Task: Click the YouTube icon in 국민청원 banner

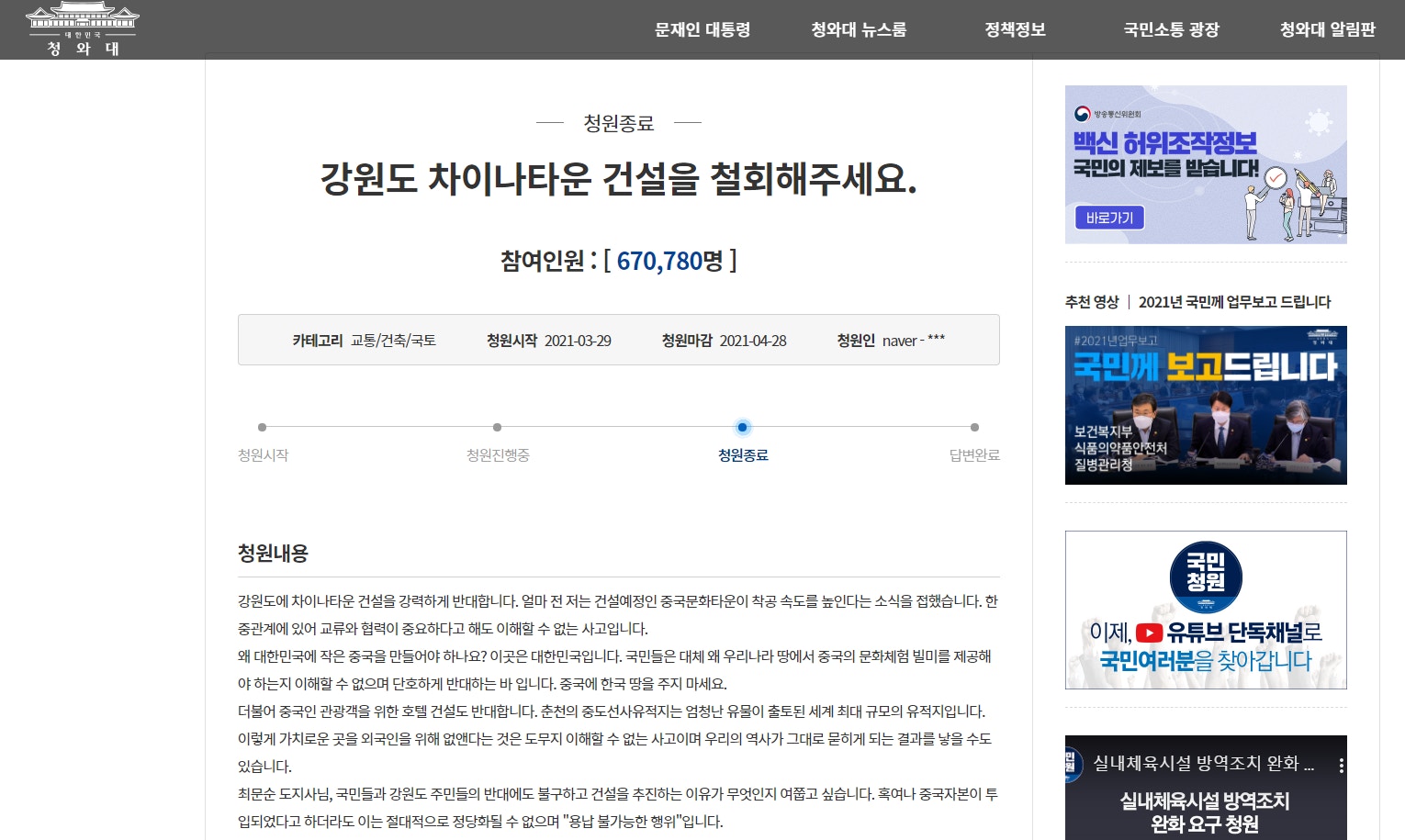Action: click(1149, 633)
